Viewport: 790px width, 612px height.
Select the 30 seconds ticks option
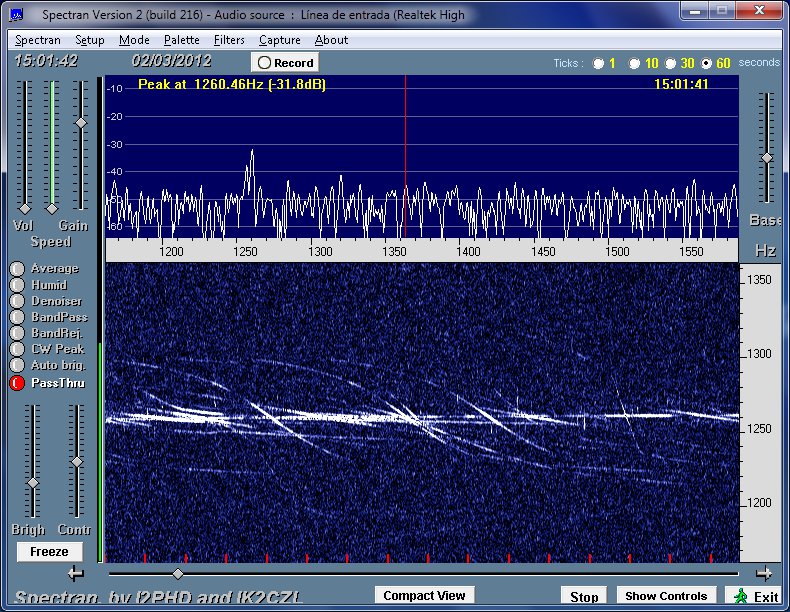(671, 63)
